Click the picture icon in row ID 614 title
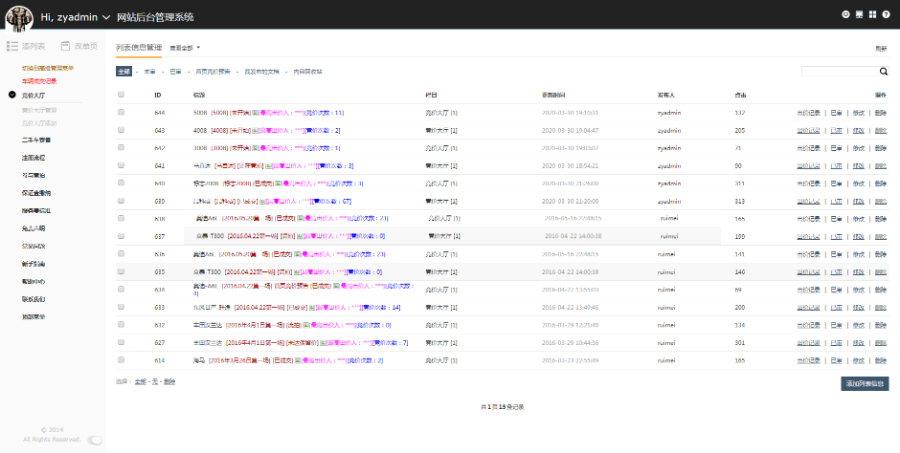Viewport: 900px width, 453px height. click(x=297, y=361)
